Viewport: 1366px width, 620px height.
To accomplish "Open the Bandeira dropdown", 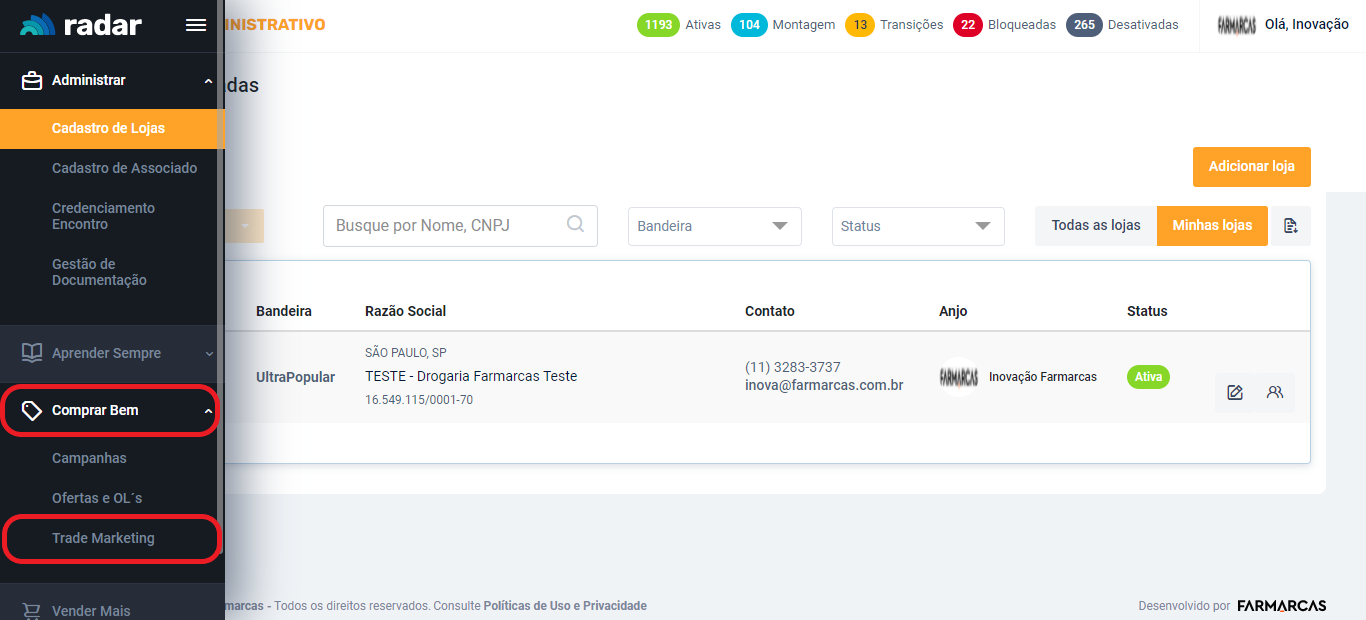I will [714, 227].
